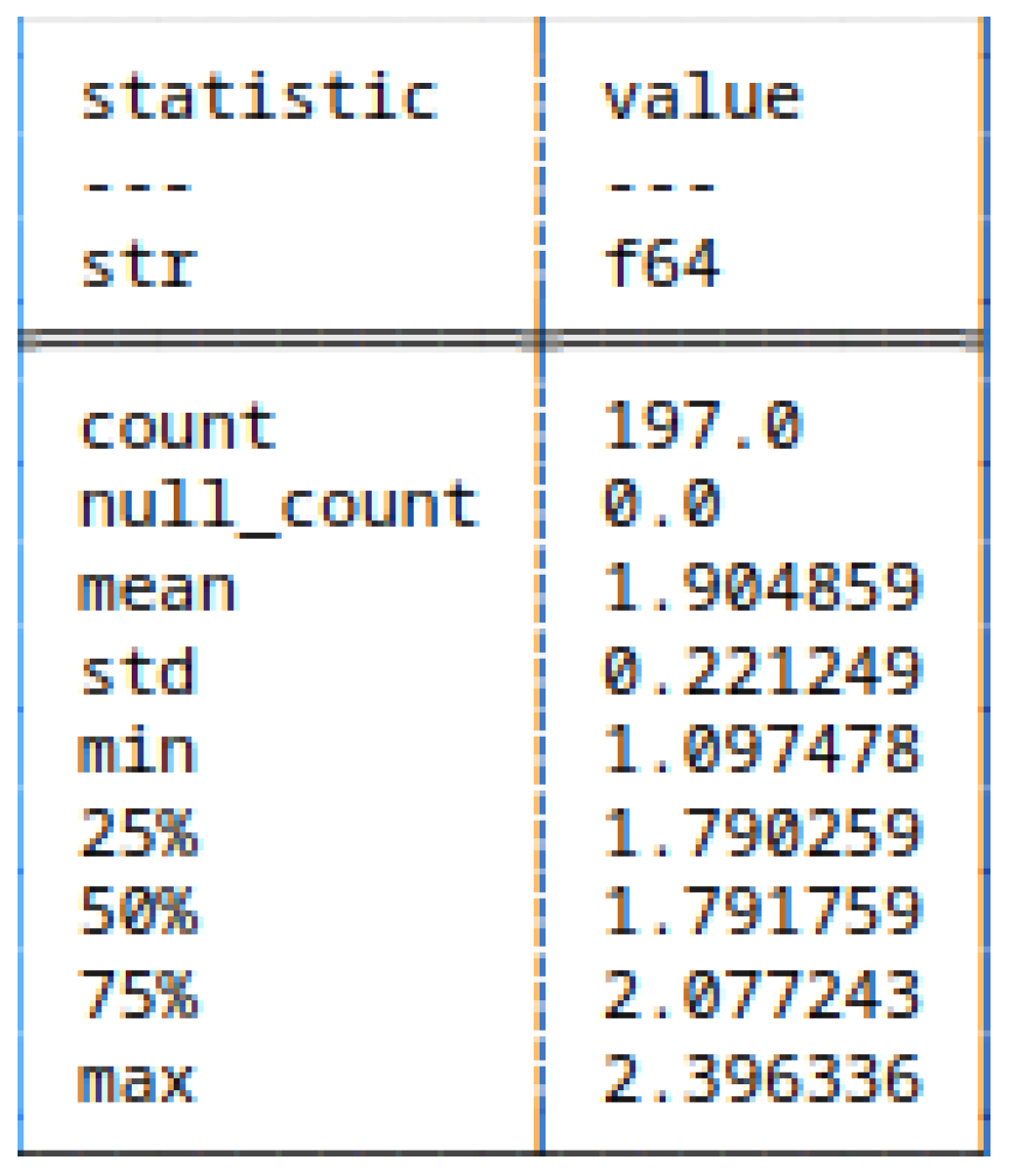Select the 50% value 1.791759
The width and height of the screenshot is (1010, 1176).
click(x=762, y=912)
